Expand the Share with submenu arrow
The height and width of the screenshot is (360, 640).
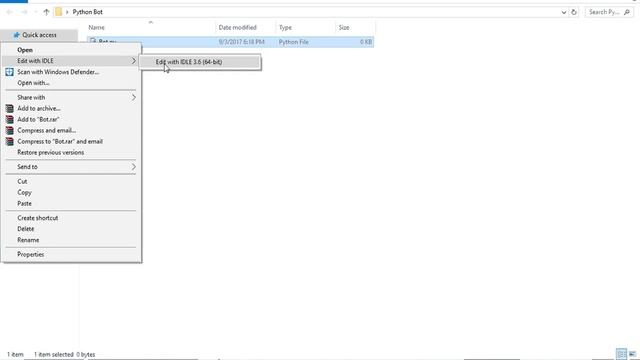tap(133, 97)
